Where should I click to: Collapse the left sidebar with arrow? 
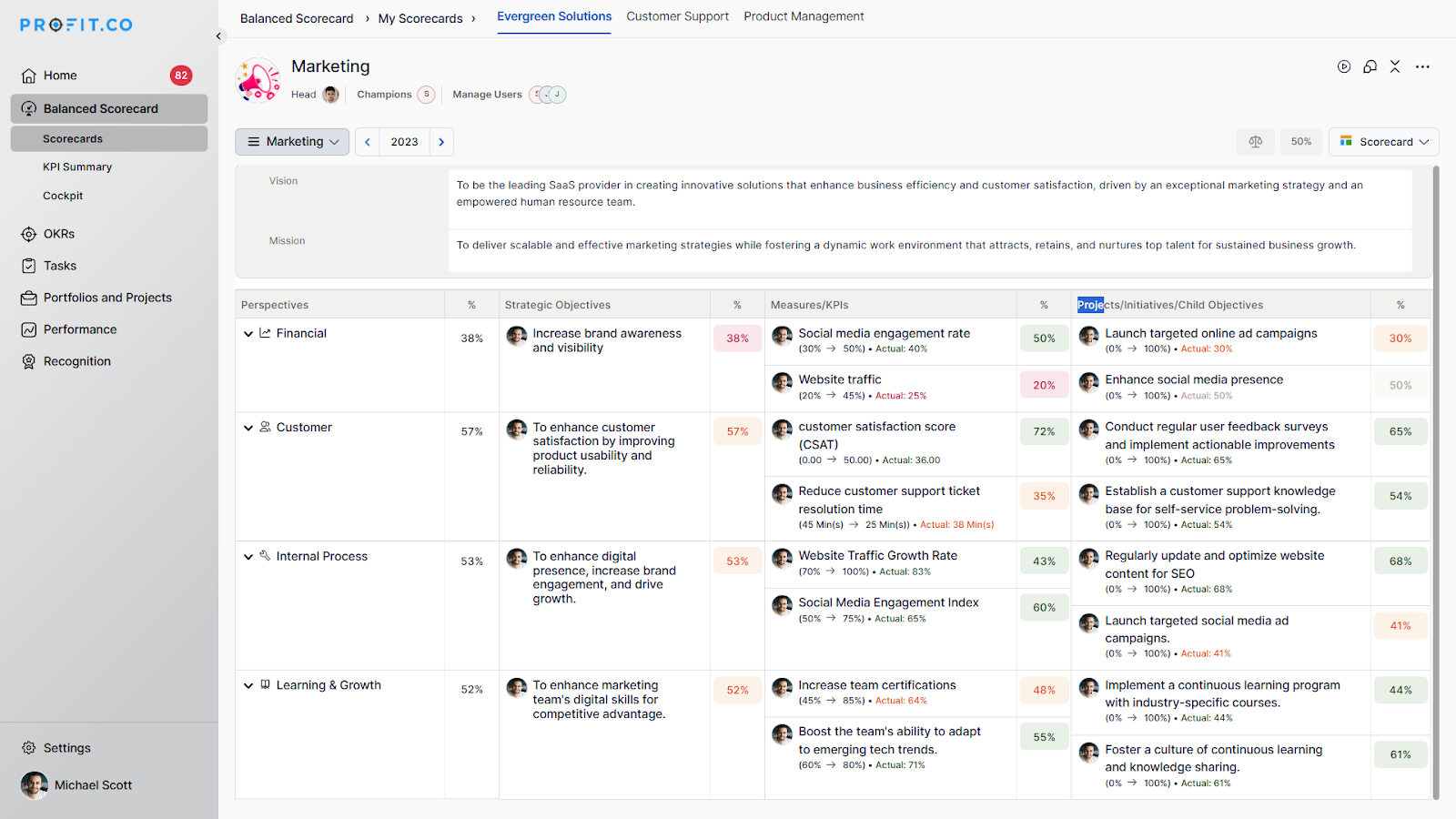coord(218,36)
